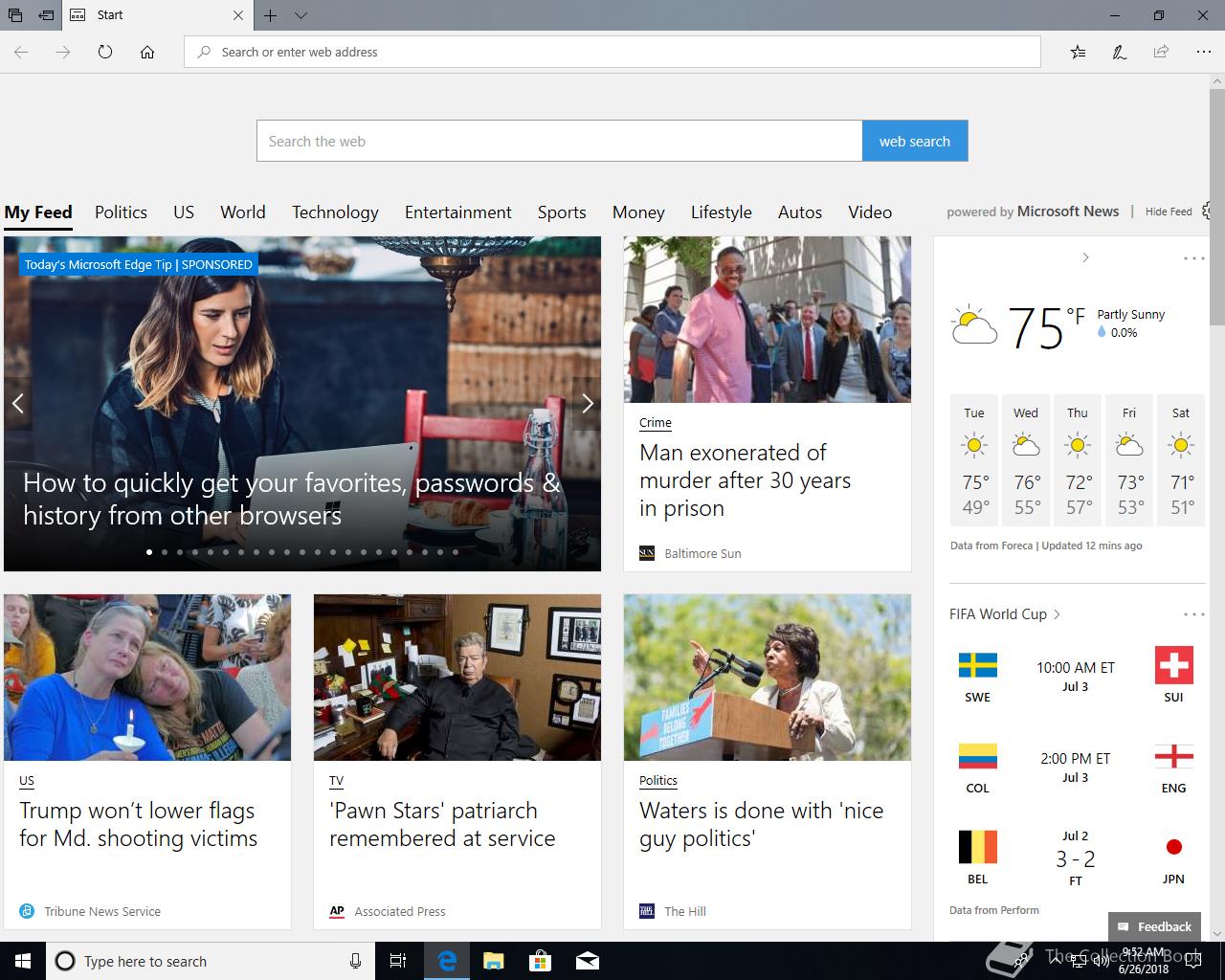Select the Wed forecast column
This screenshot has height=980, width=1225.
(1026, 460)
